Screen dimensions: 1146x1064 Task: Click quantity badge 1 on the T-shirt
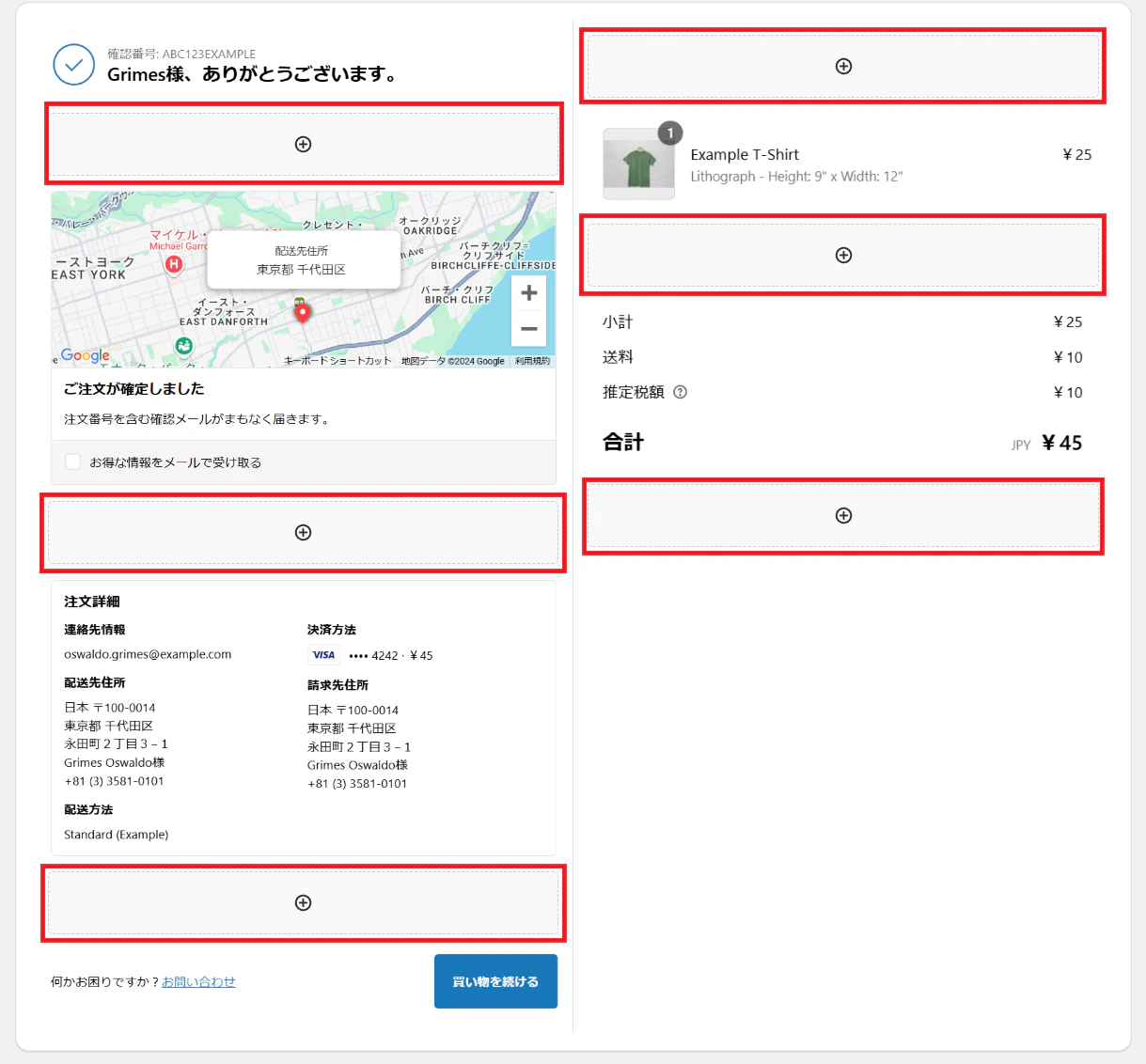pyautogui.click(x=670, y=133)
